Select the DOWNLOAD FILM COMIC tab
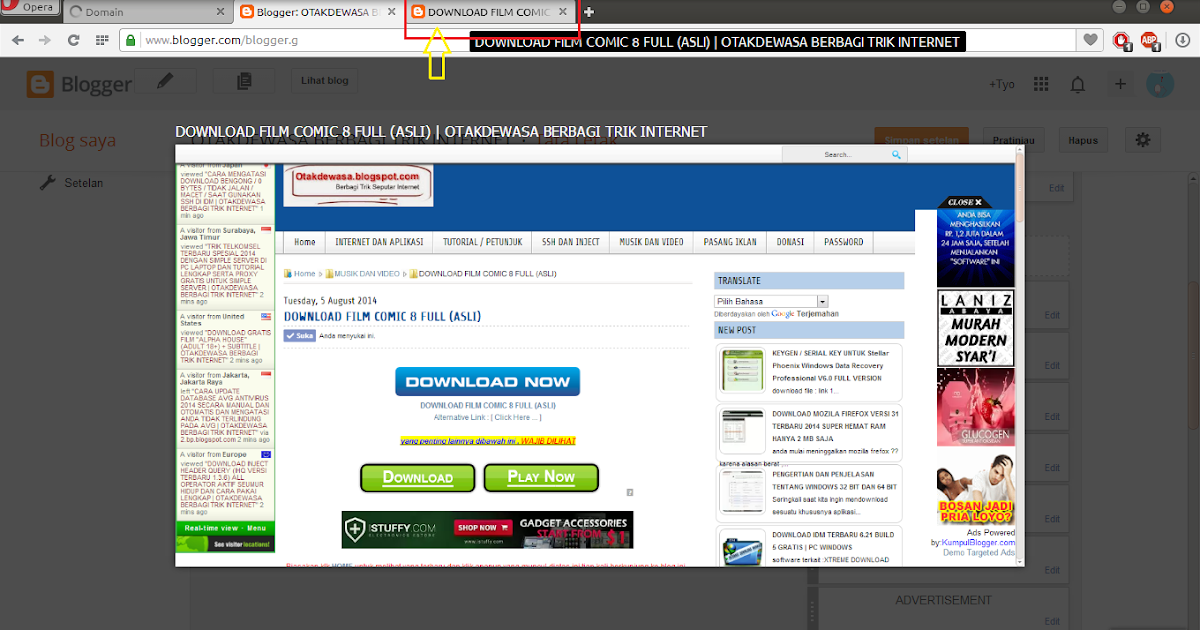Screen dimensions: 1200x630 pos(489,12)
